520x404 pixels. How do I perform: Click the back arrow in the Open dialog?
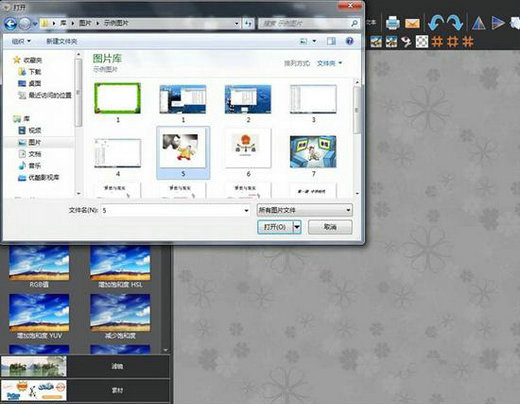[x=10, y=23]
